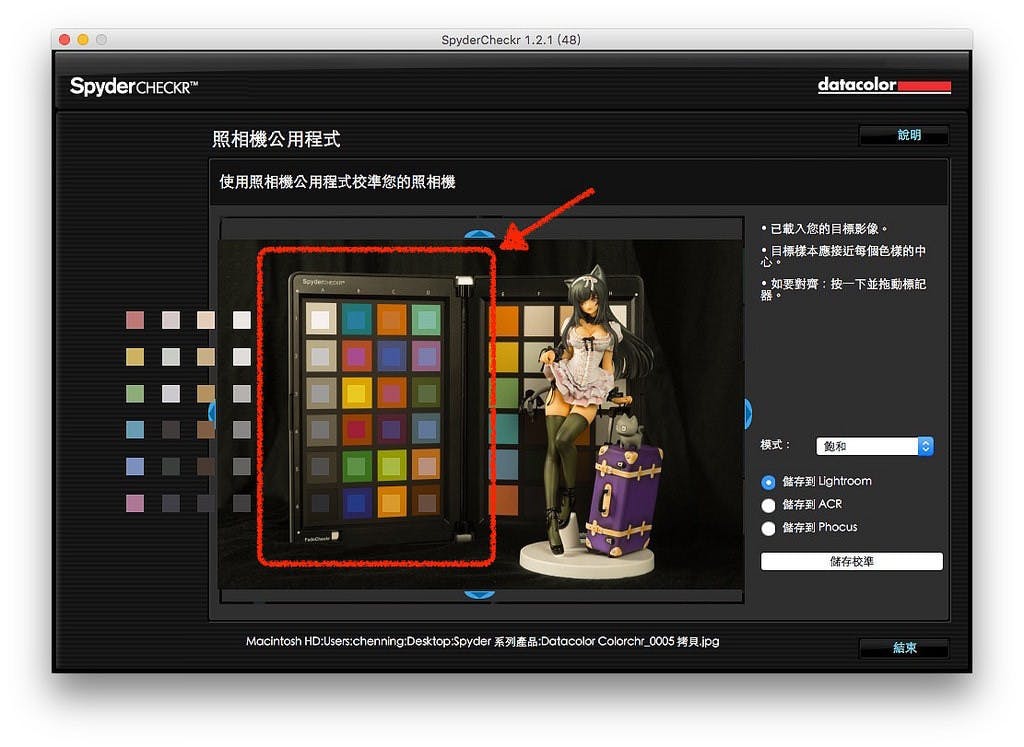Viewport: 1024px width, 747px height.
Task: Click the rose pink sample marker swatch
Action: tap(135, 320)
